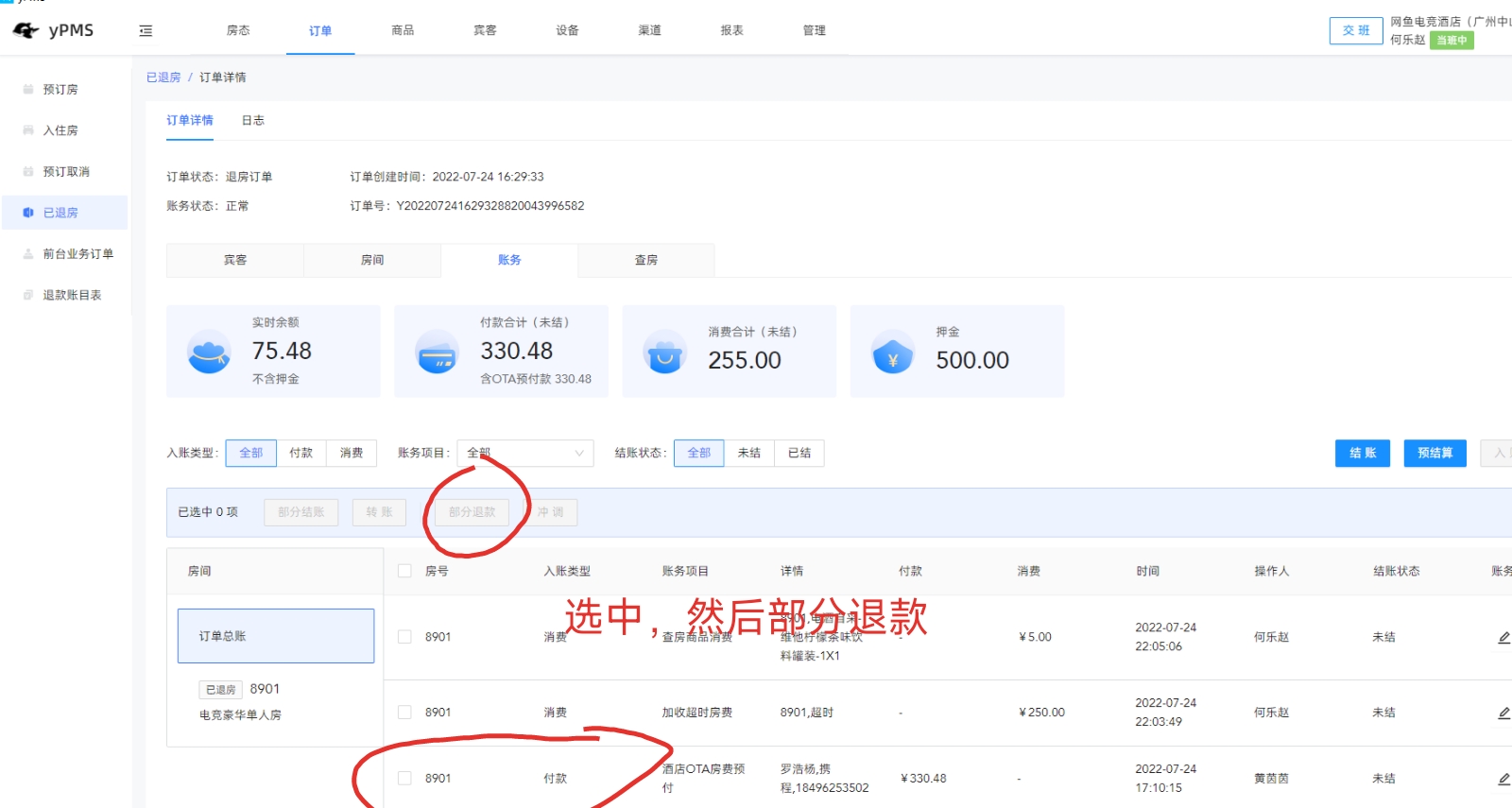This screenshot has width=1512, height=808.
Task: Check the 加收超时房费 row checkbox
Action: (x=404, y=713)
